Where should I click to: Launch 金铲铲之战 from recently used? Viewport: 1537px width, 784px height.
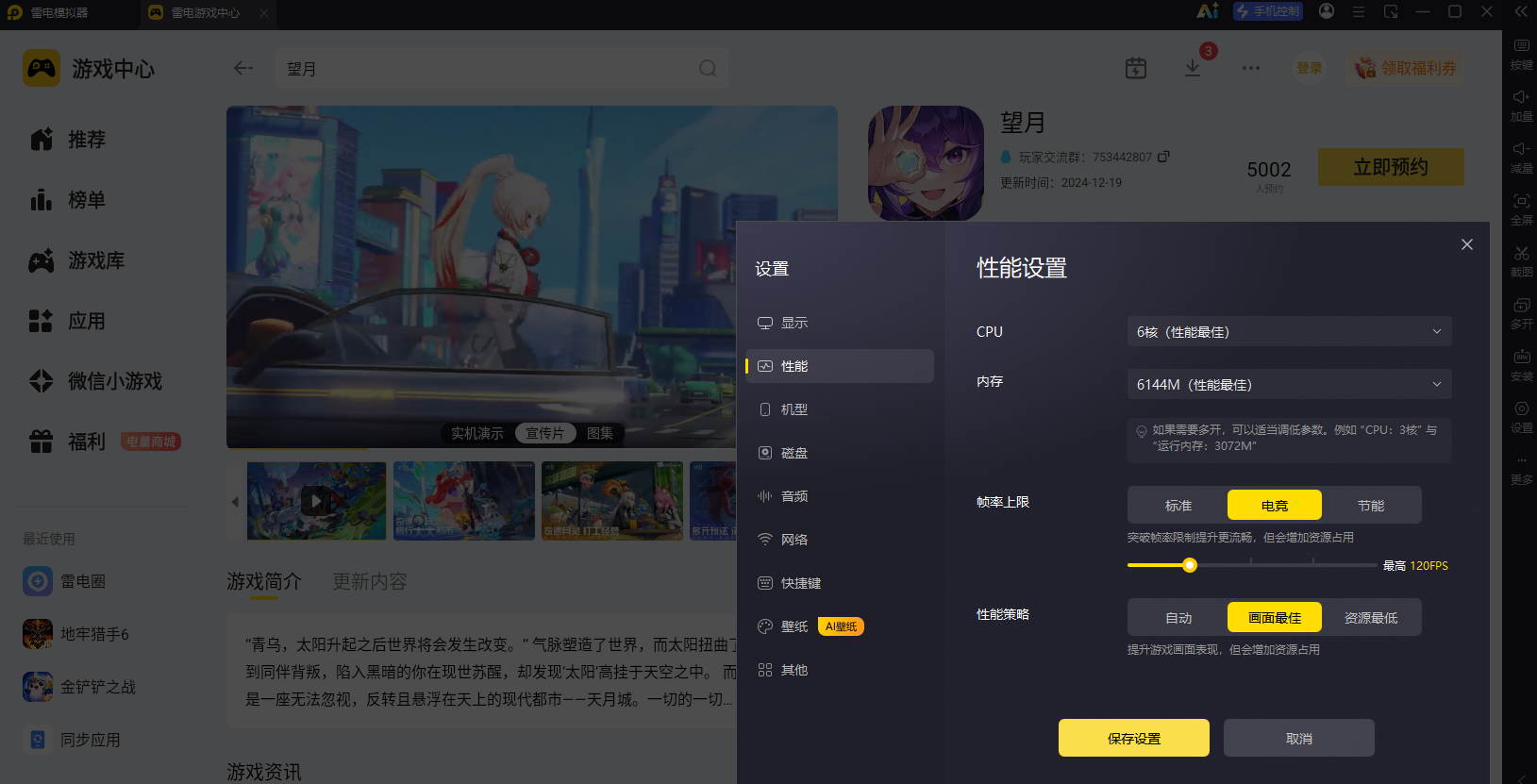click(x=79, y=687)
